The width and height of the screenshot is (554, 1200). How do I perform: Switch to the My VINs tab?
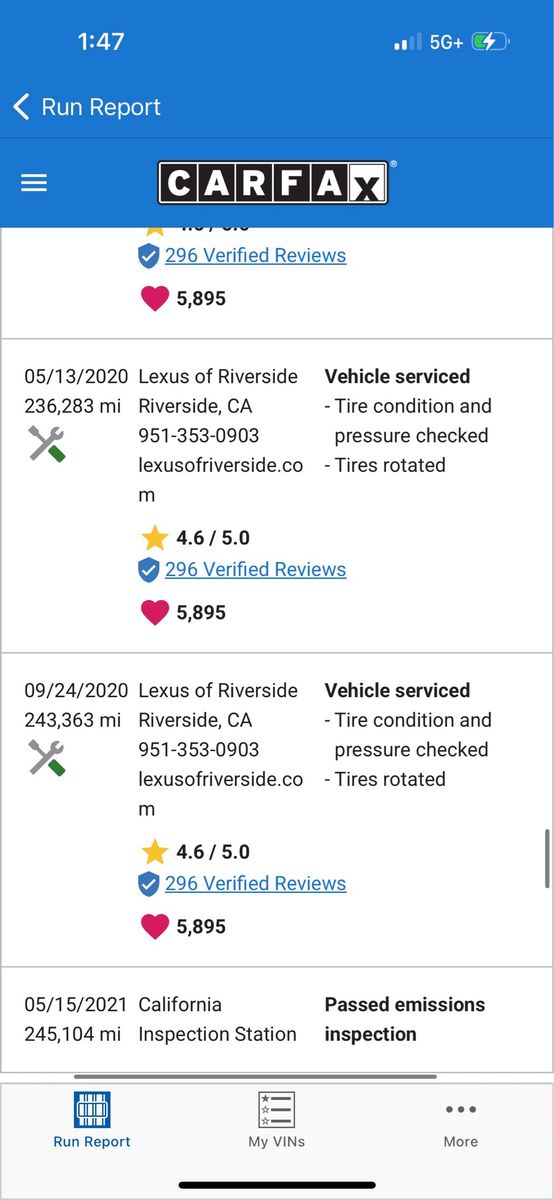point(276,1120)
